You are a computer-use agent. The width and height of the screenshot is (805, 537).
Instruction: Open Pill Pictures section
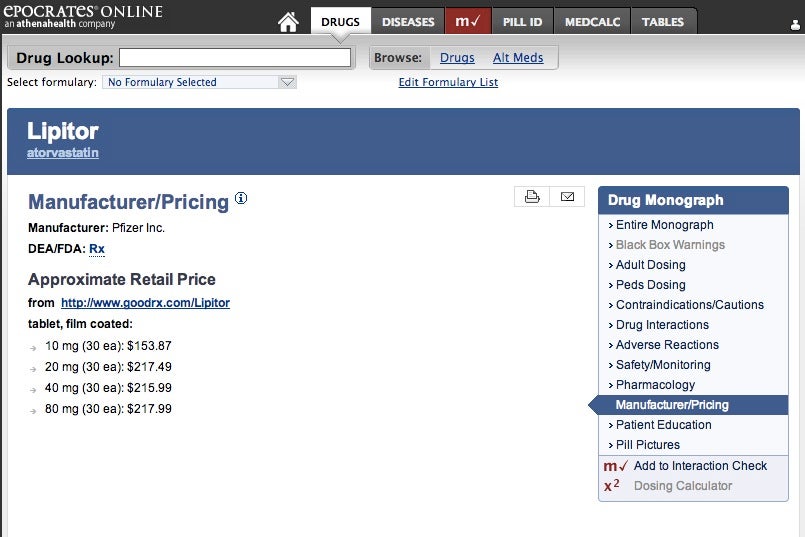coord(647,445)
